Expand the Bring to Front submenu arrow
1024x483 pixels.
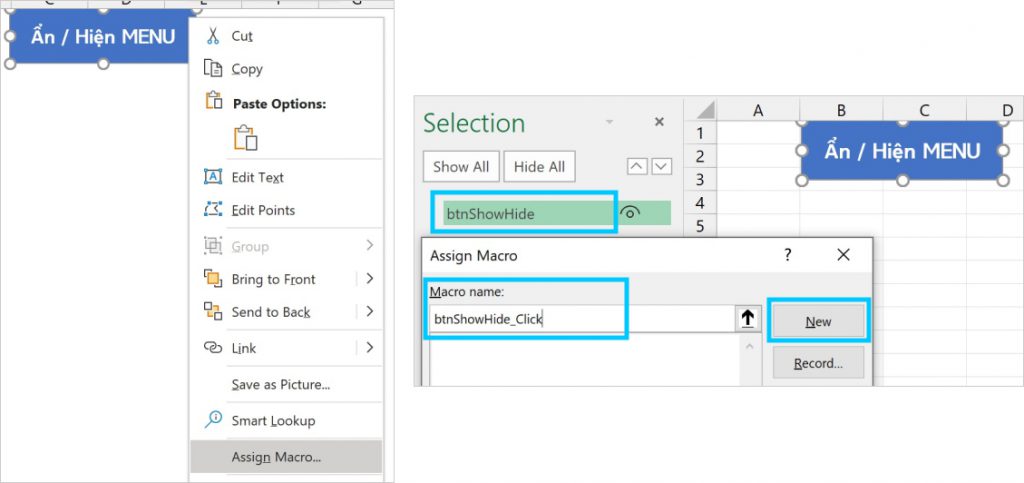[x=369, y=279]
